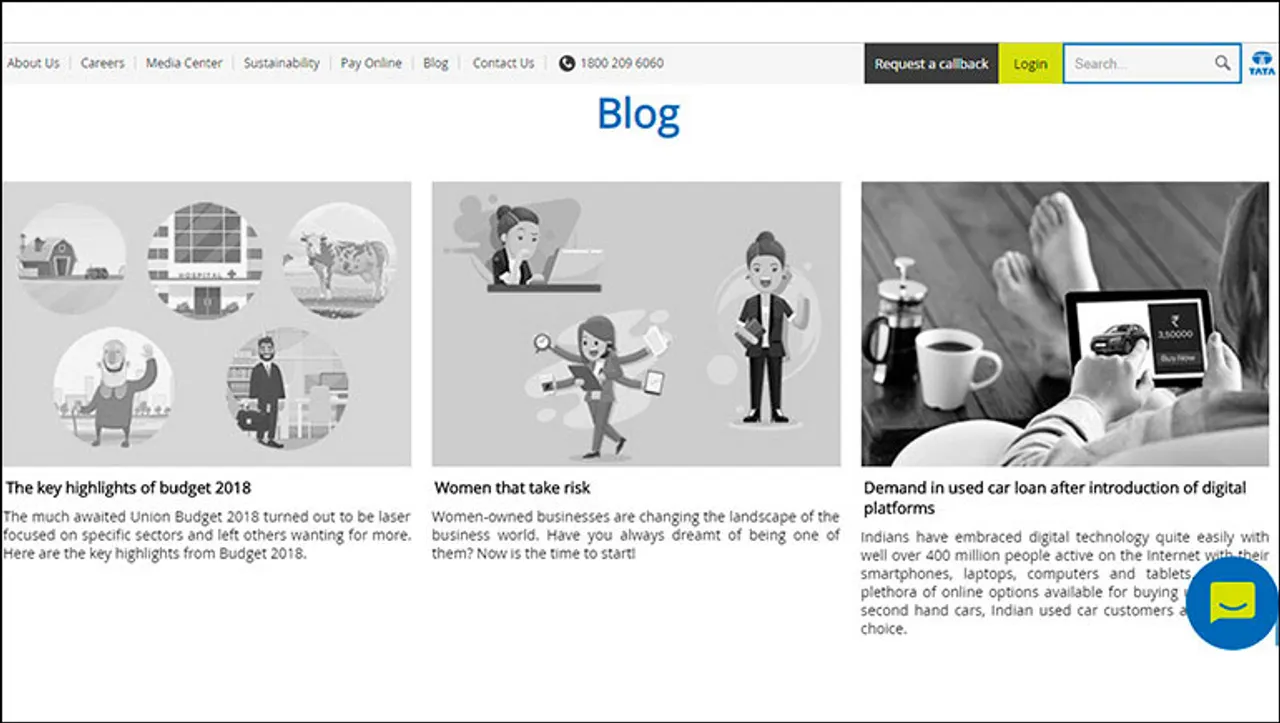Open 'Demand in used car loan' article title
1280x723 pixels.
tap(1055, 497)
